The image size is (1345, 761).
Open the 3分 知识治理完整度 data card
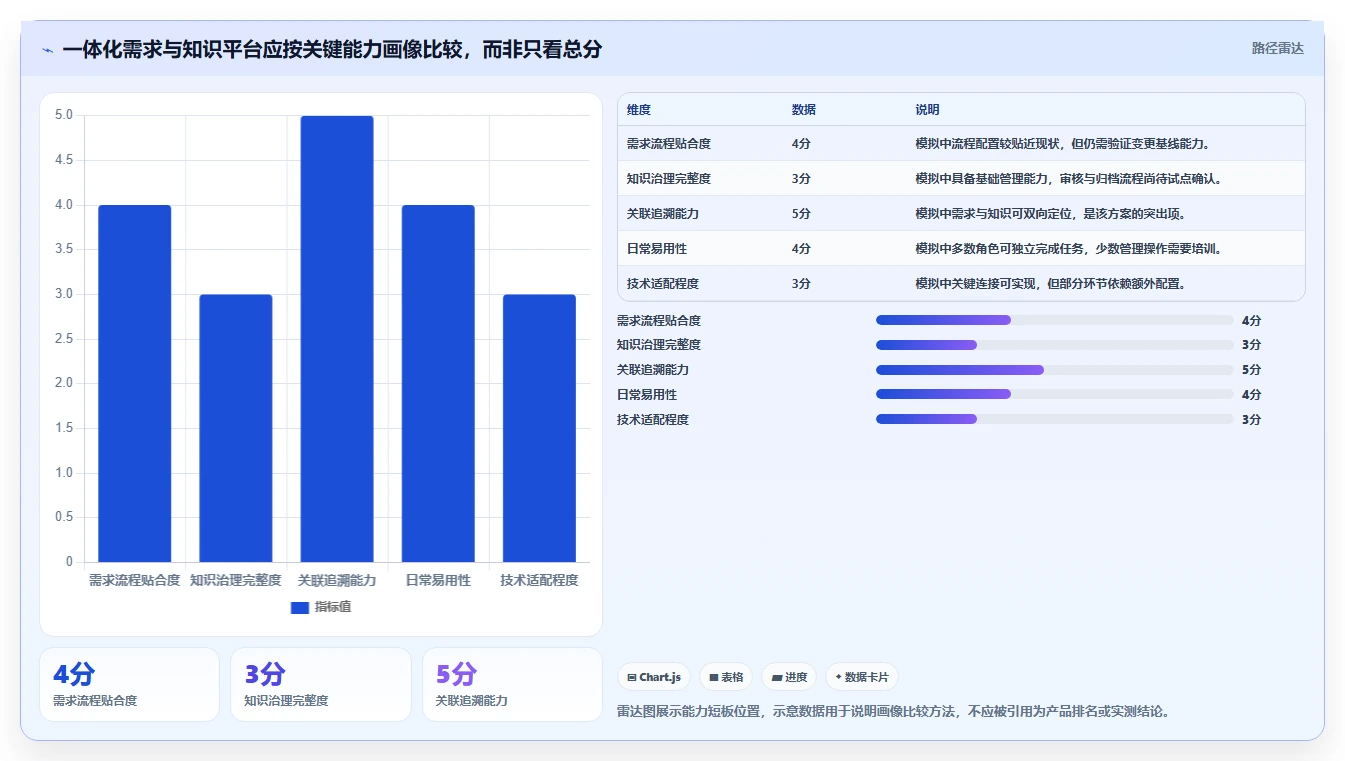click(321, 684)
